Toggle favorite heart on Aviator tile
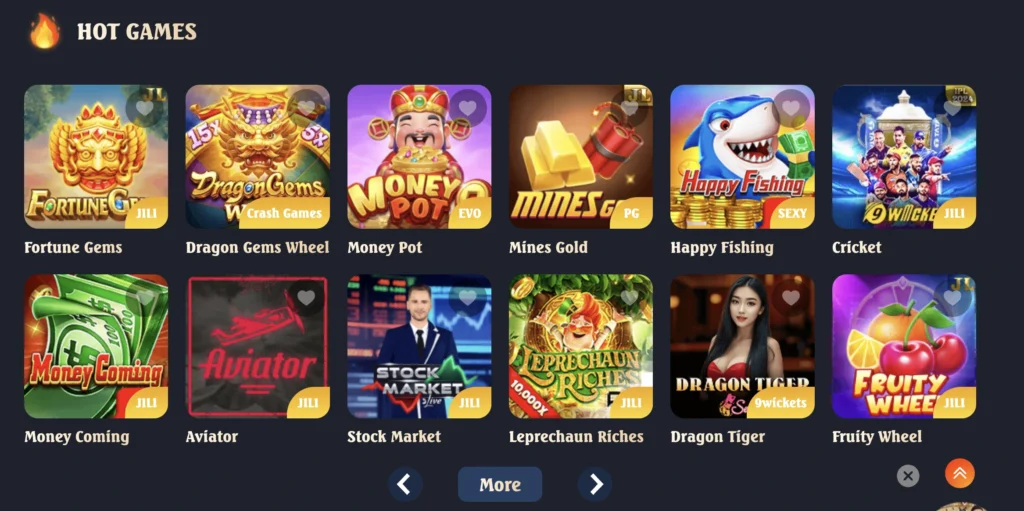1024x511 pixels. 306,298
